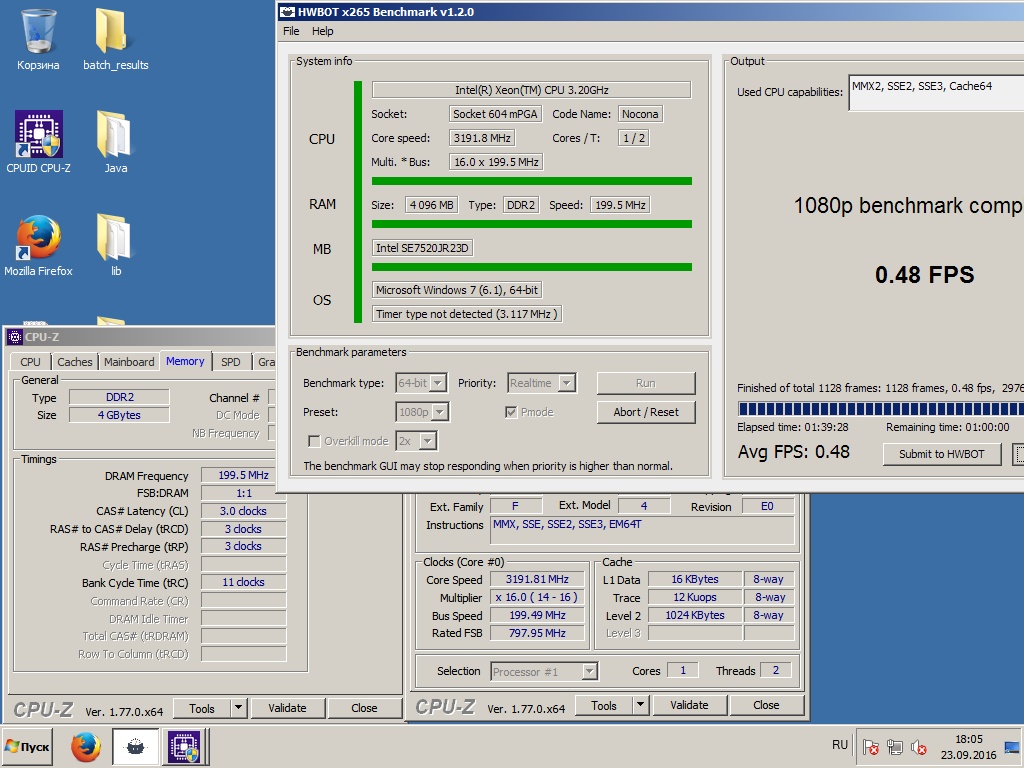Click DRAM Frequency 199.5 MHz value
This screenshot has height=768, width=1024.
[x=243, y=475]
